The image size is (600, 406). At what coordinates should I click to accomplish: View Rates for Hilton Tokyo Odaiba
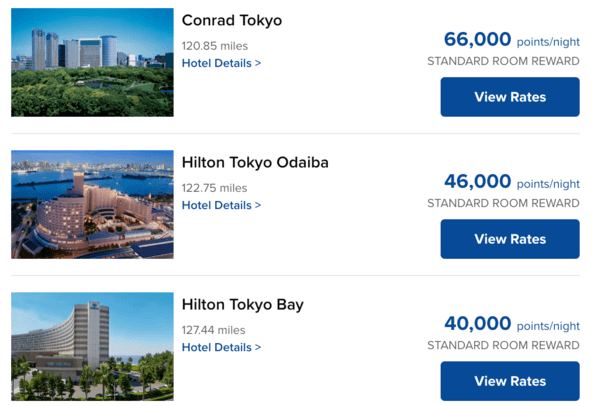click(510, 239)
